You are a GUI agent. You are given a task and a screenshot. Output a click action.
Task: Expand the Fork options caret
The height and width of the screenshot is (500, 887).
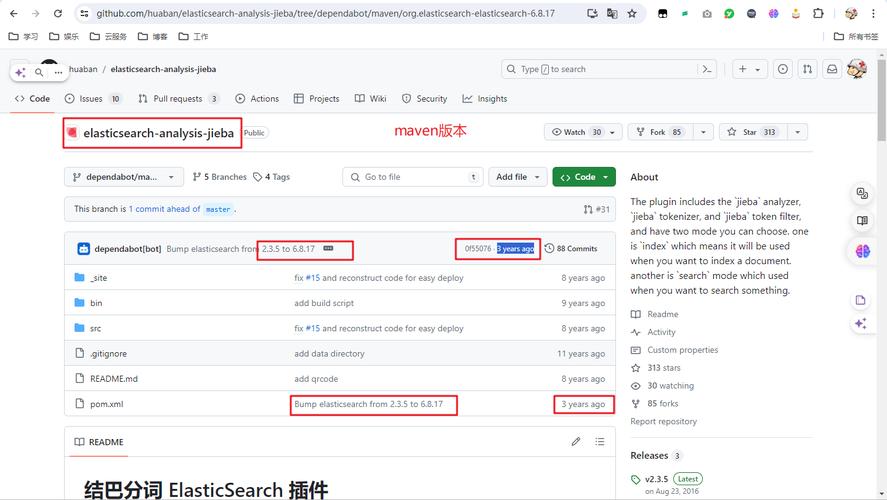703,132
